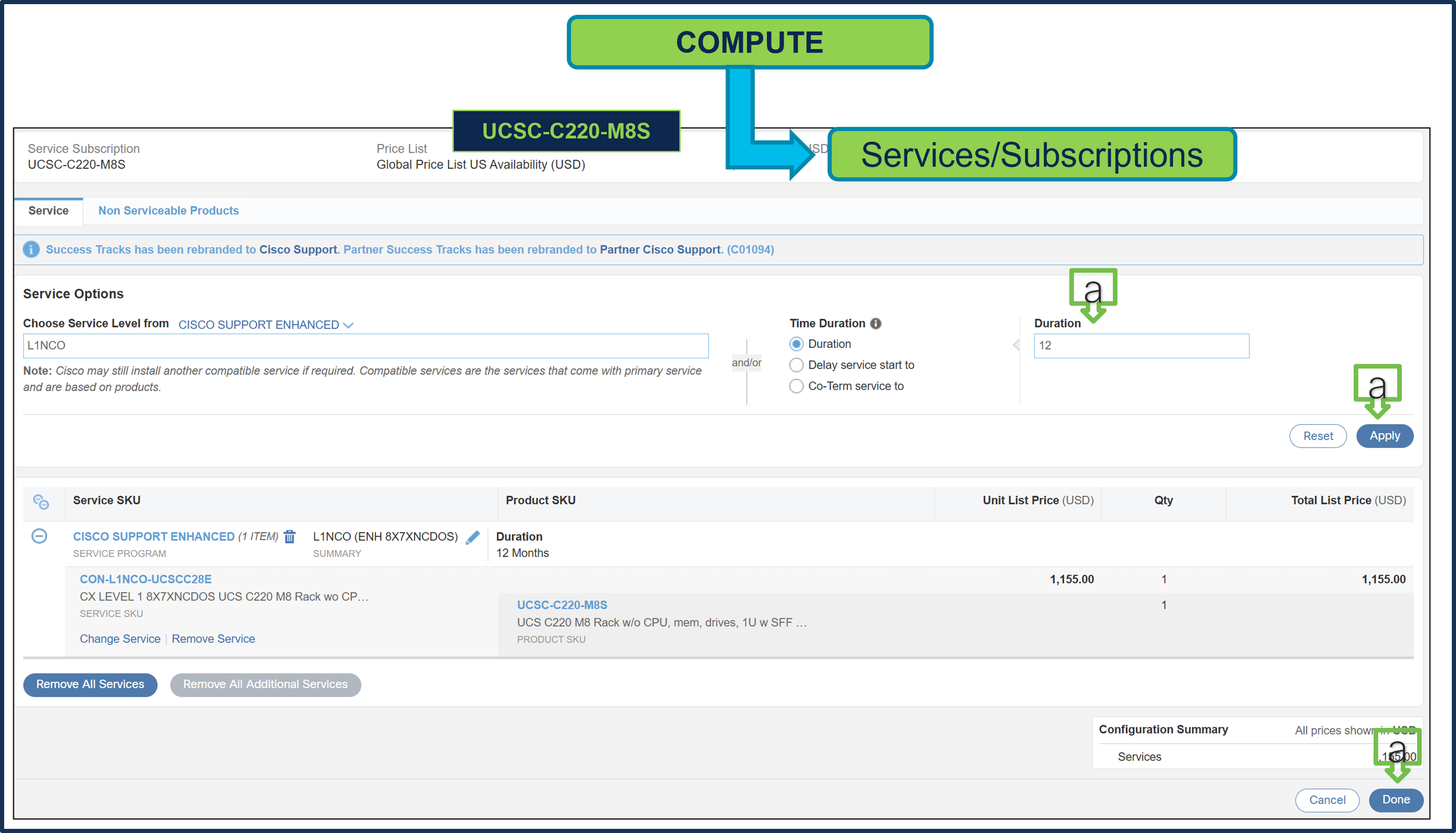The height and width of the screenshot is (833, 1456).
Task: Click inside the Duration value field
Action: click(x=1141, y=345)
